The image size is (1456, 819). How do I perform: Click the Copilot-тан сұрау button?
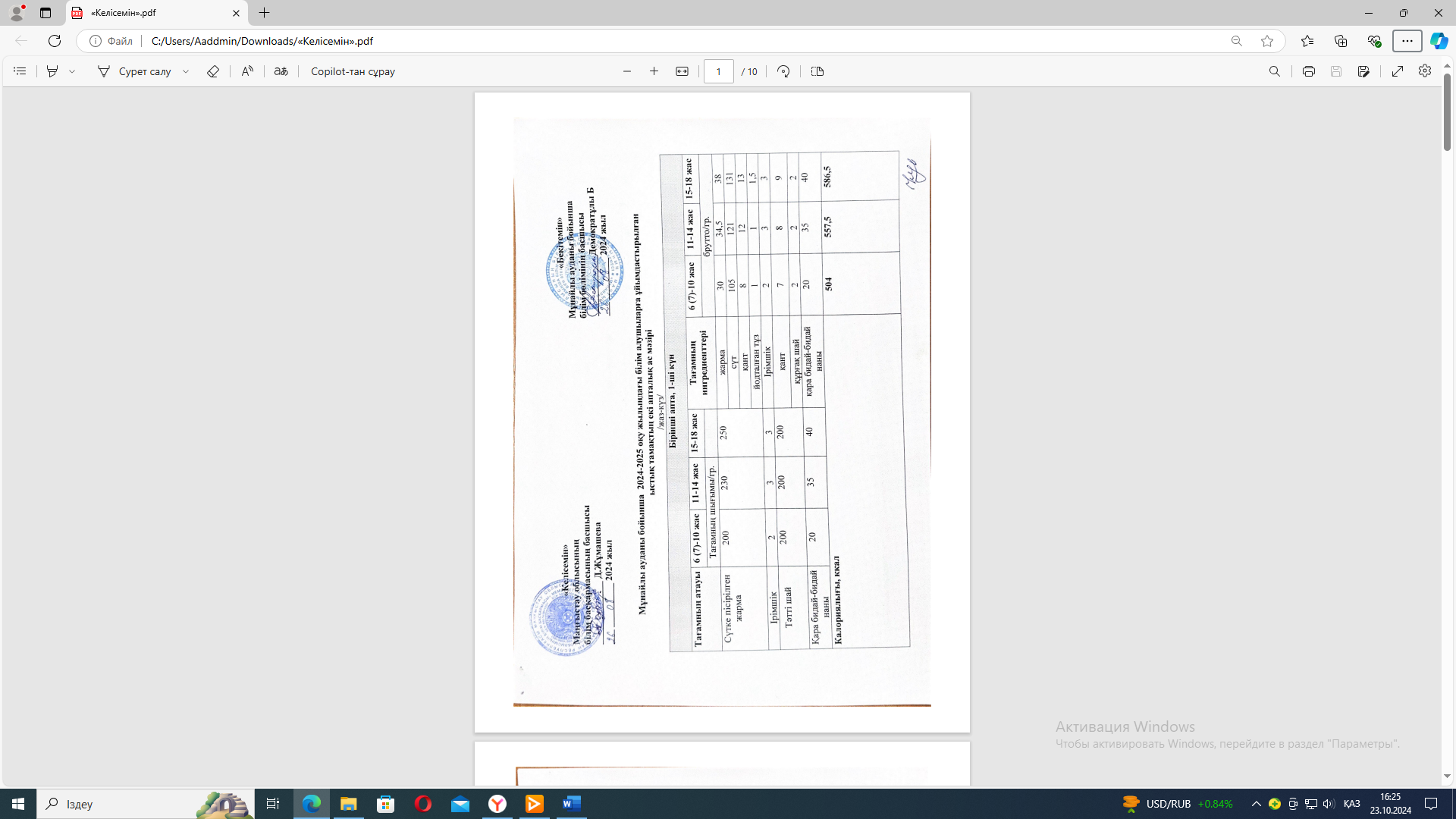353,71
